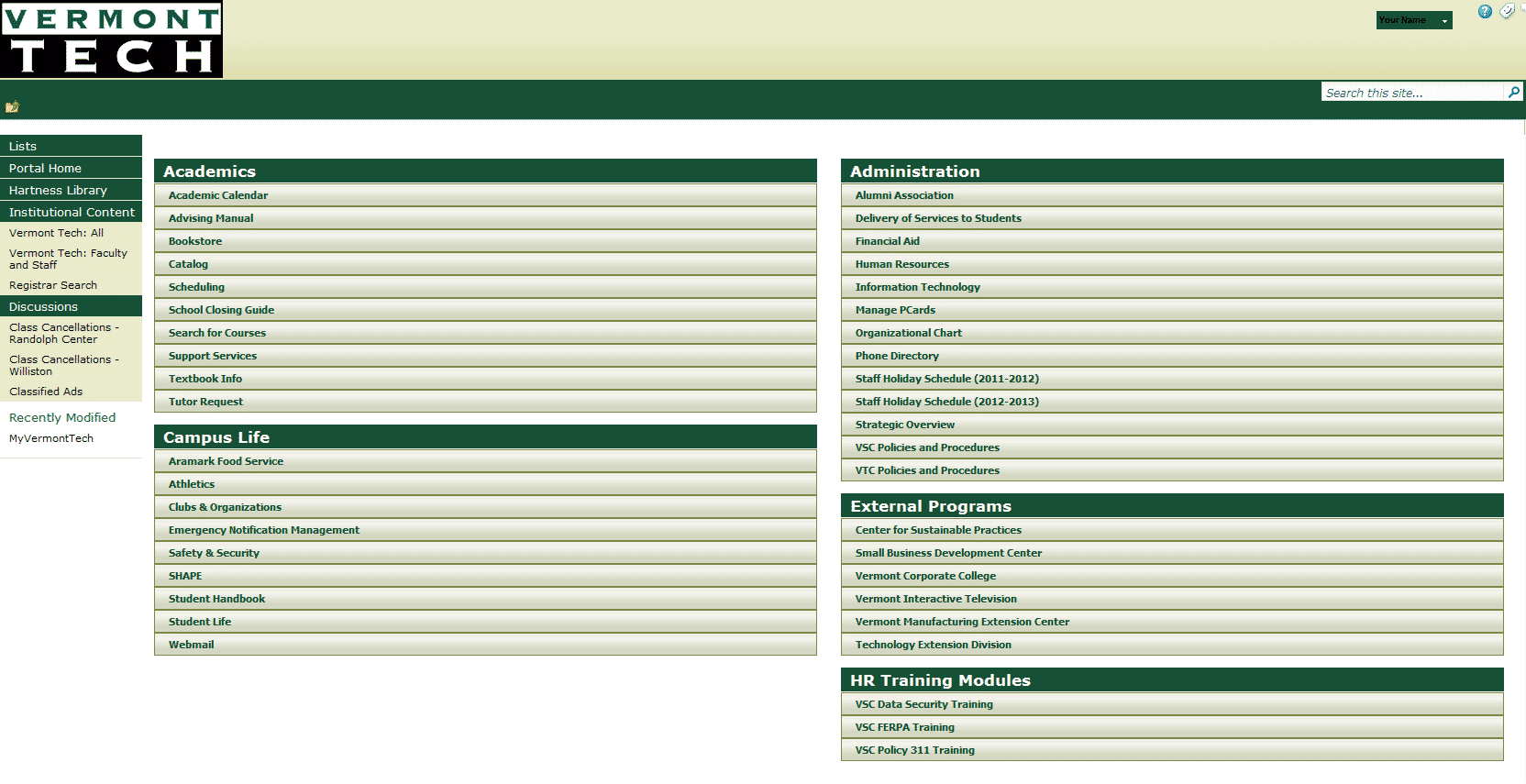Open the blue Help question mark icon
The height and width of the screenshot is (784, 1526).
tap(1485, 12)
